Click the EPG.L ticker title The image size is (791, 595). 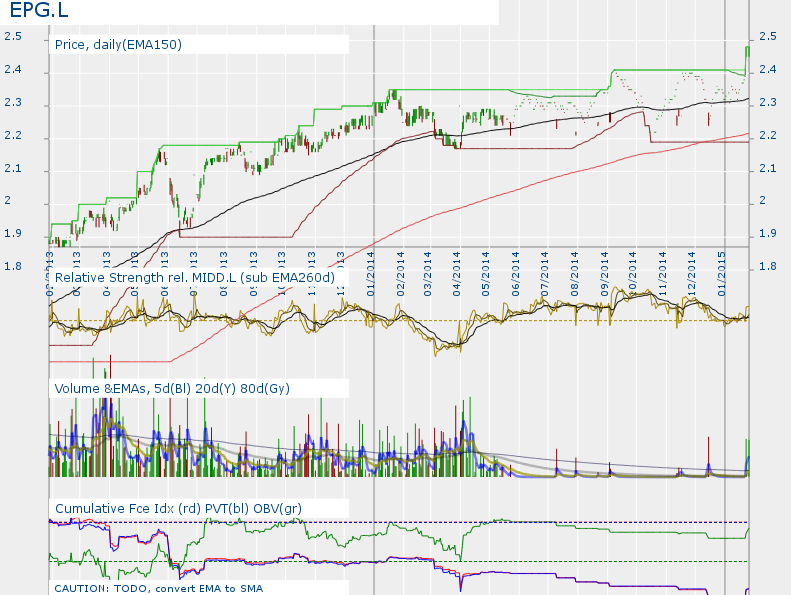(x=39, y=10)
